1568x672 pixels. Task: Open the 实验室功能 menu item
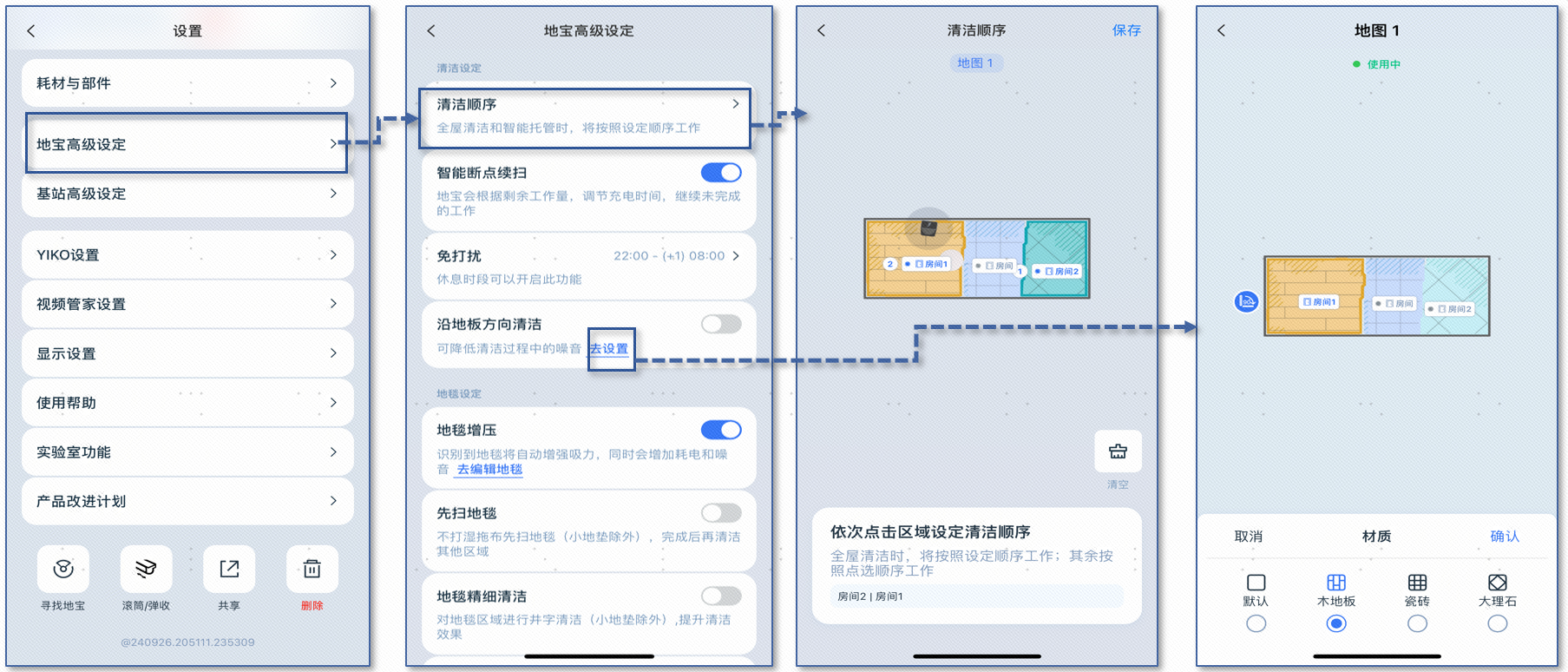click(x=187, y=451)
